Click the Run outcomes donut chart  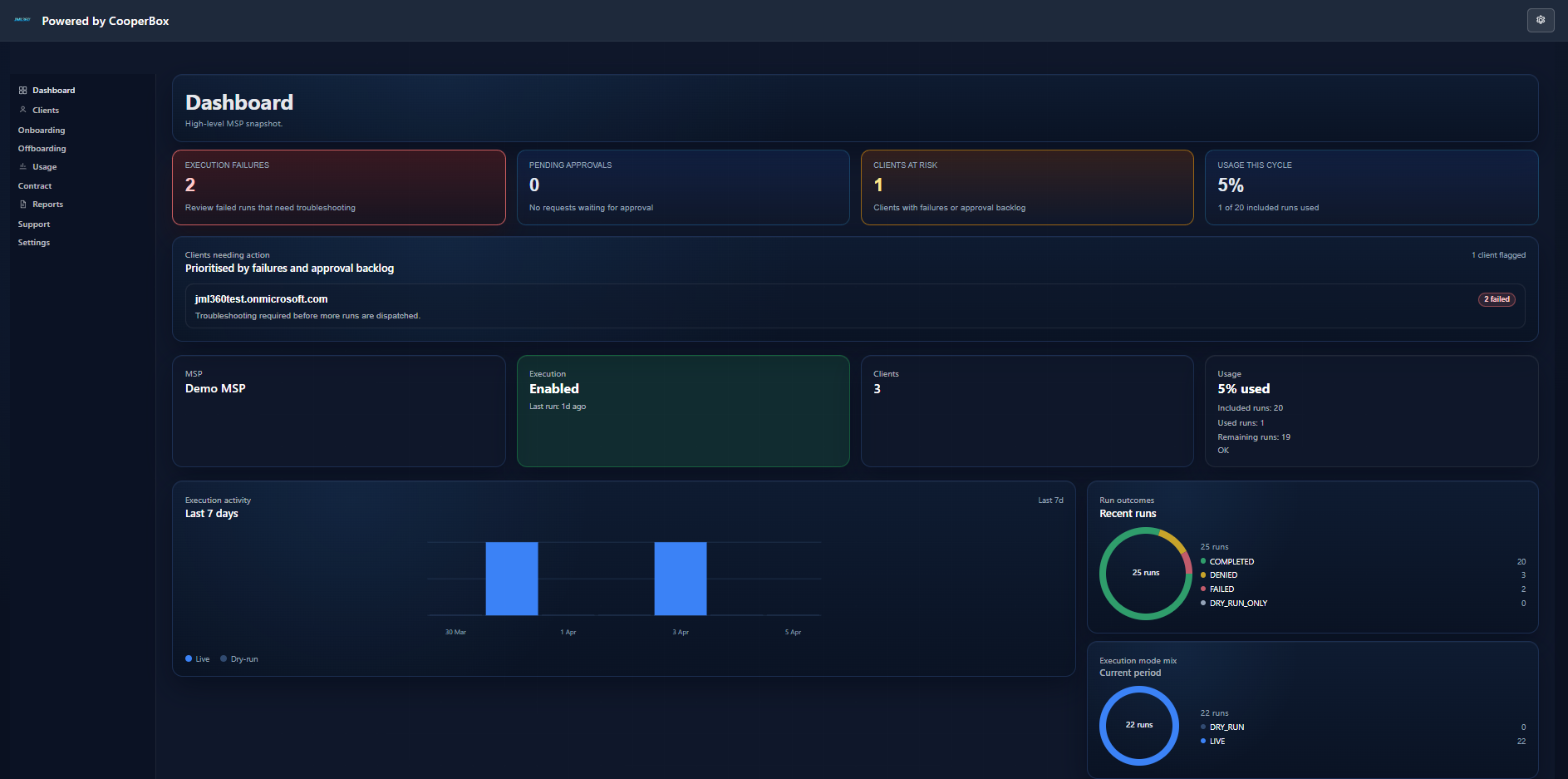tap(1144, 574)
